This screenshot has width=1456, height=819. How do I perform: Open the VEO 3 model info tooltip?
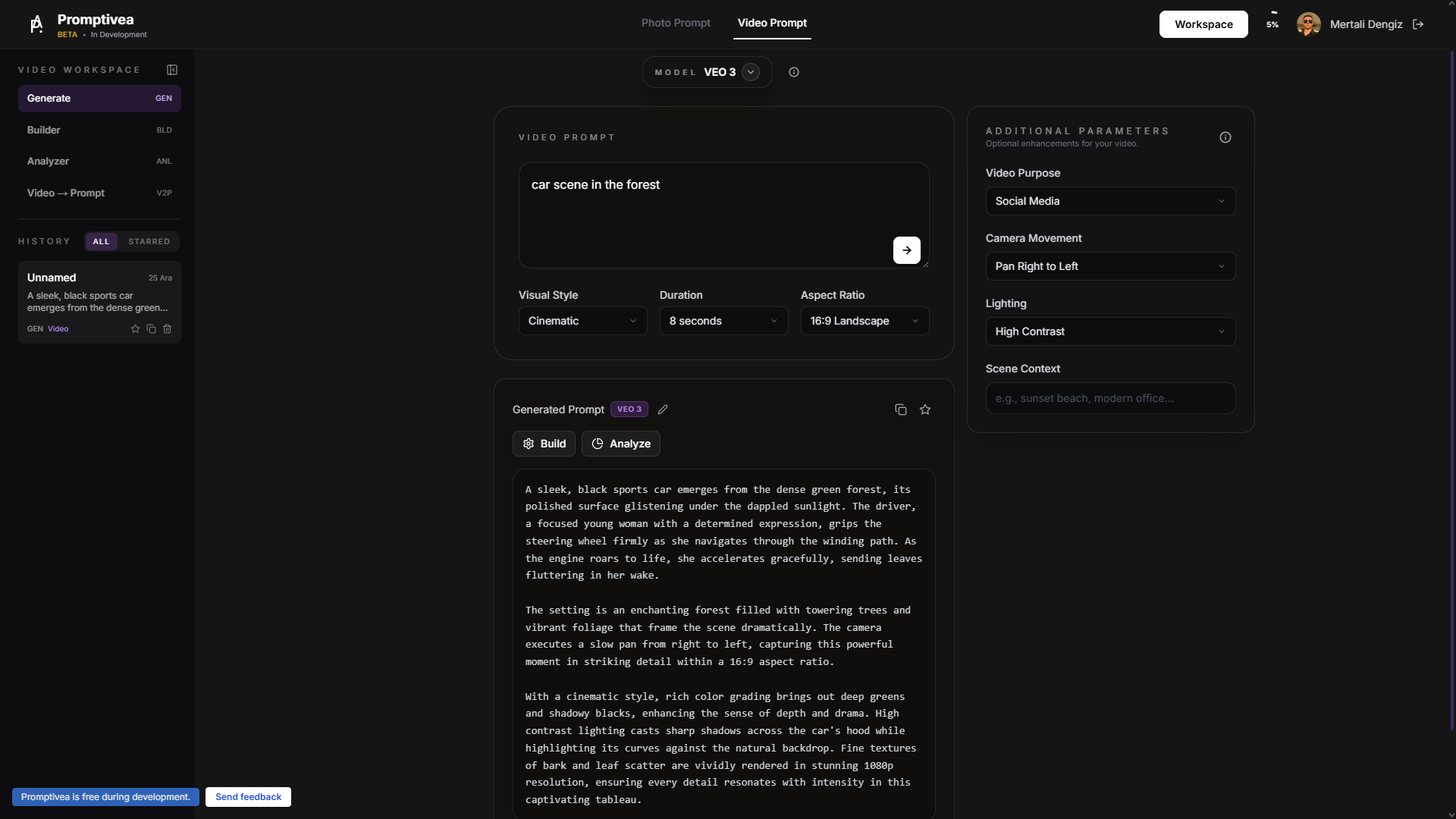(793, 72)
